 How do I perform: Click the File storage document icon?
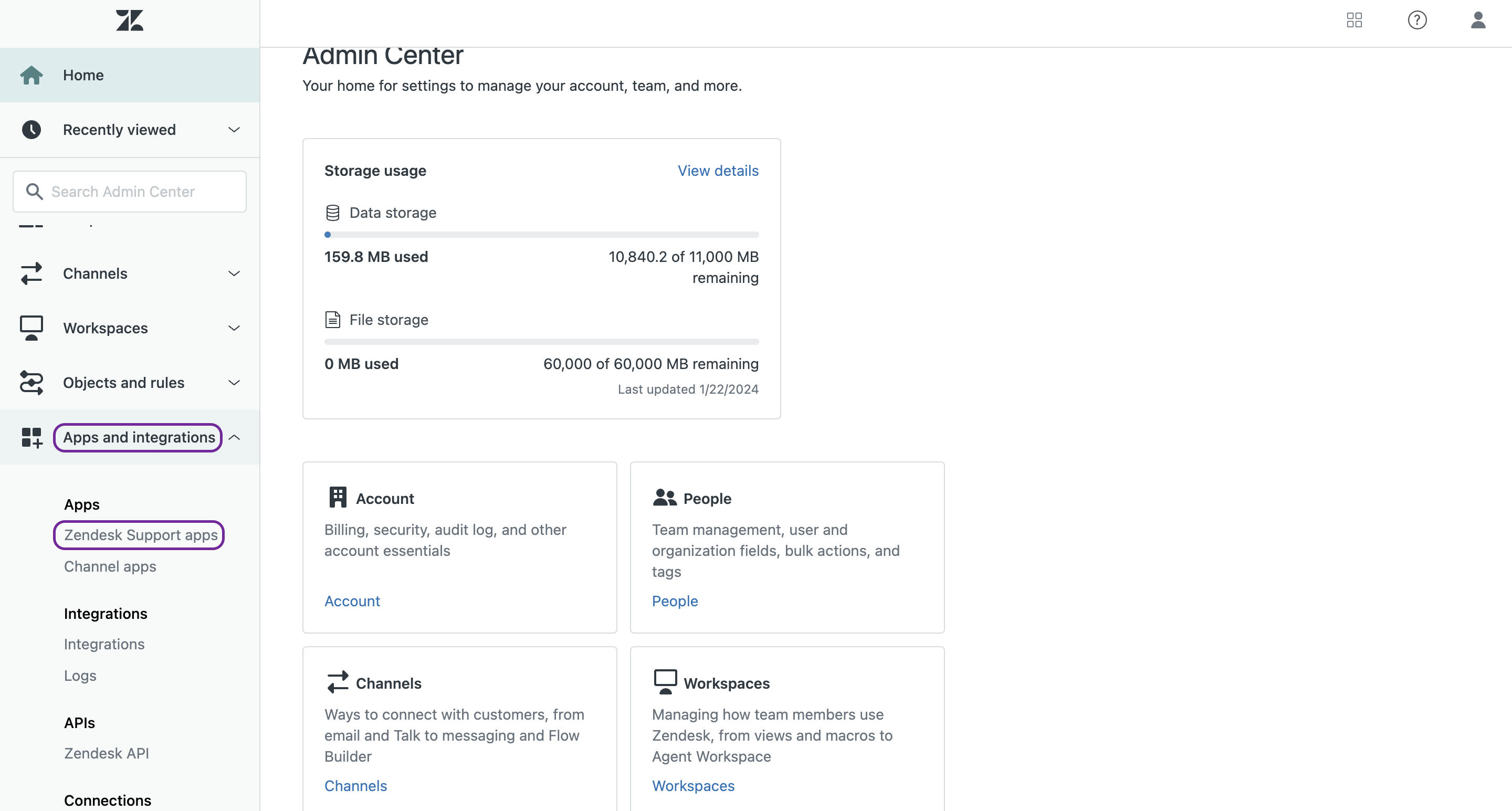333,320
